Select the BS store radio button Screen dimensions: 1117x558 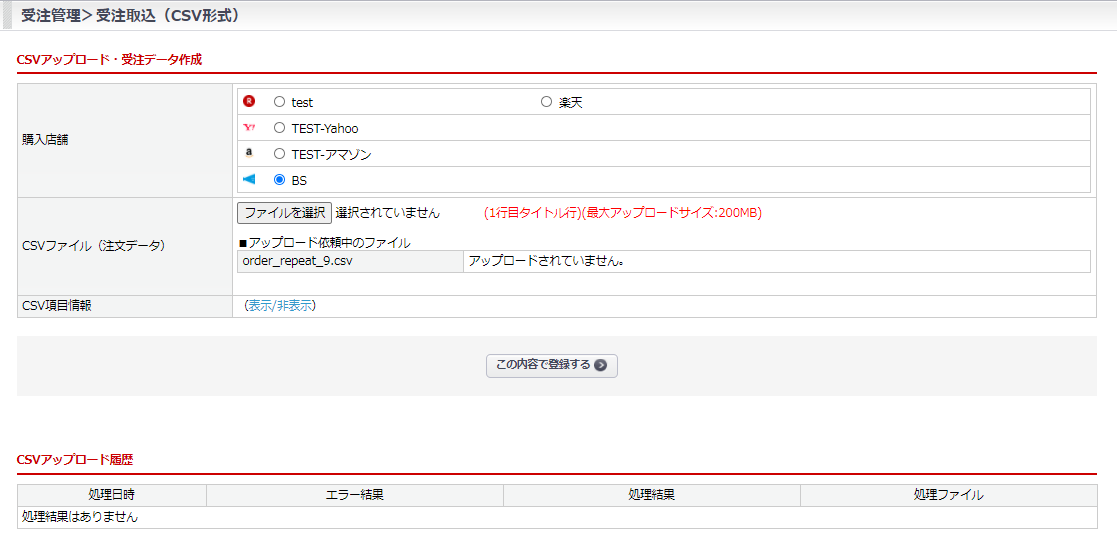coord(279,180)
